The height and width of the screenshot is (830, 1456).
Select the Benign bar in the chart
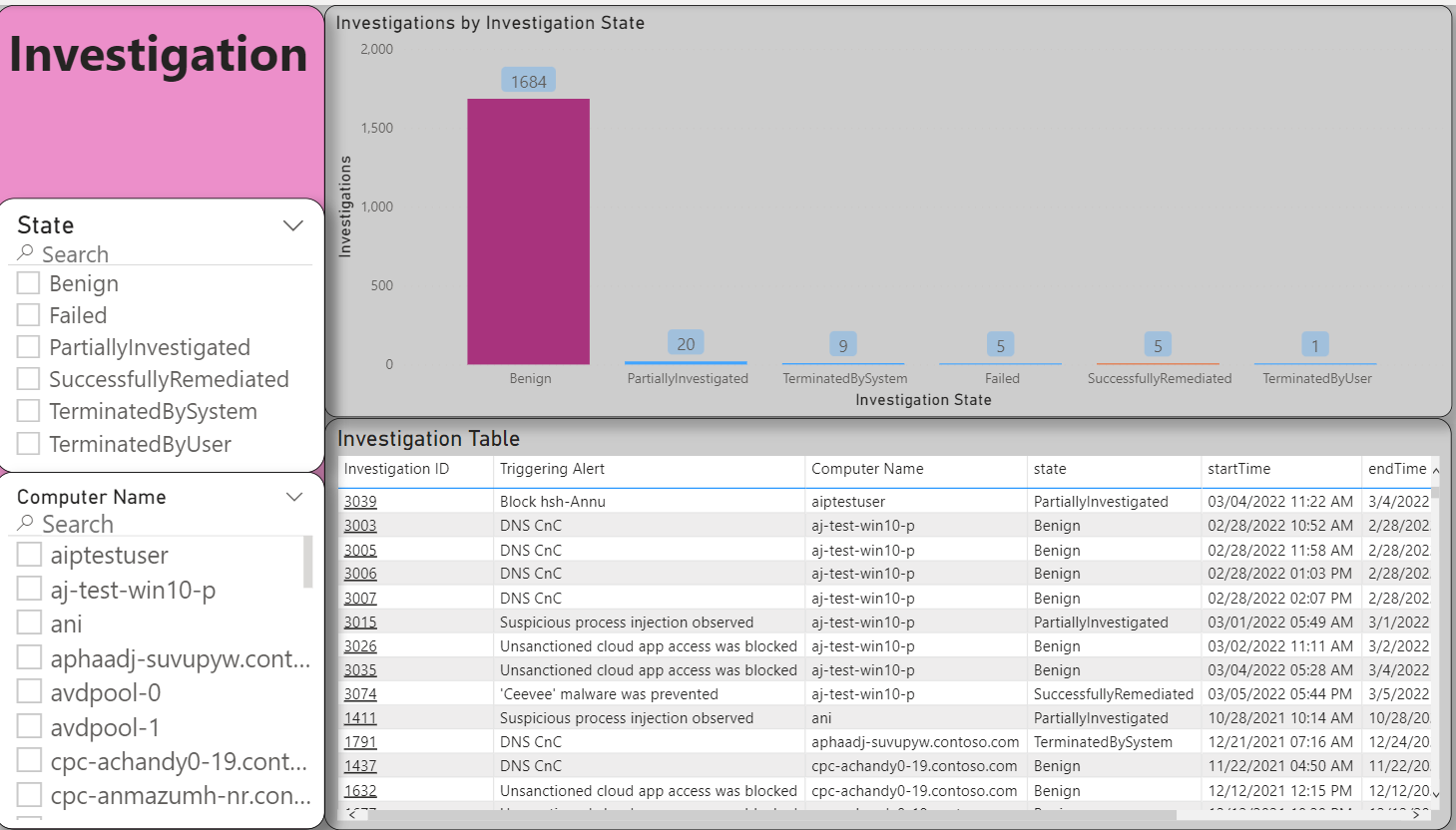tap(528, 229)
